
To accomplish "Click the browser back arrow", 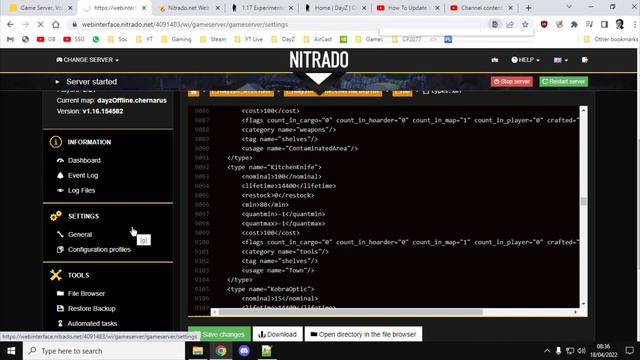I will (x=10, y=24).
